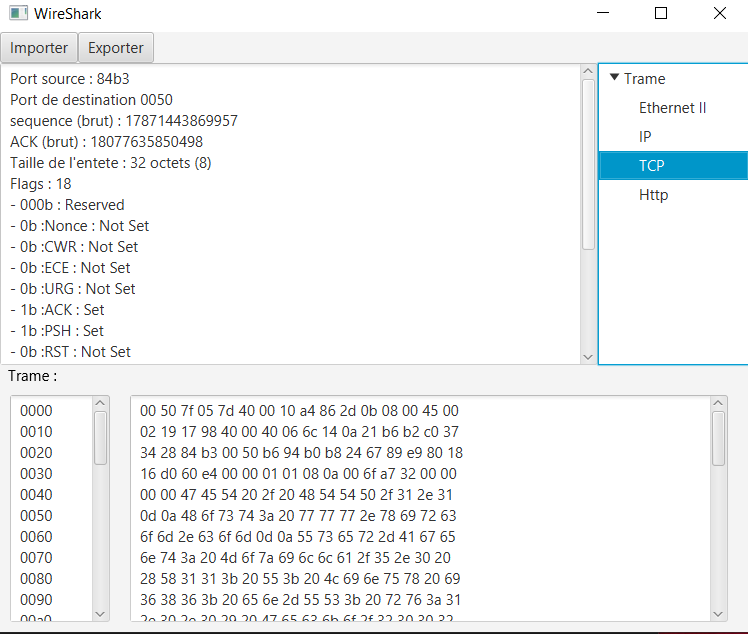Select the IP tree item
748x634 pixels.
[645, 137]
